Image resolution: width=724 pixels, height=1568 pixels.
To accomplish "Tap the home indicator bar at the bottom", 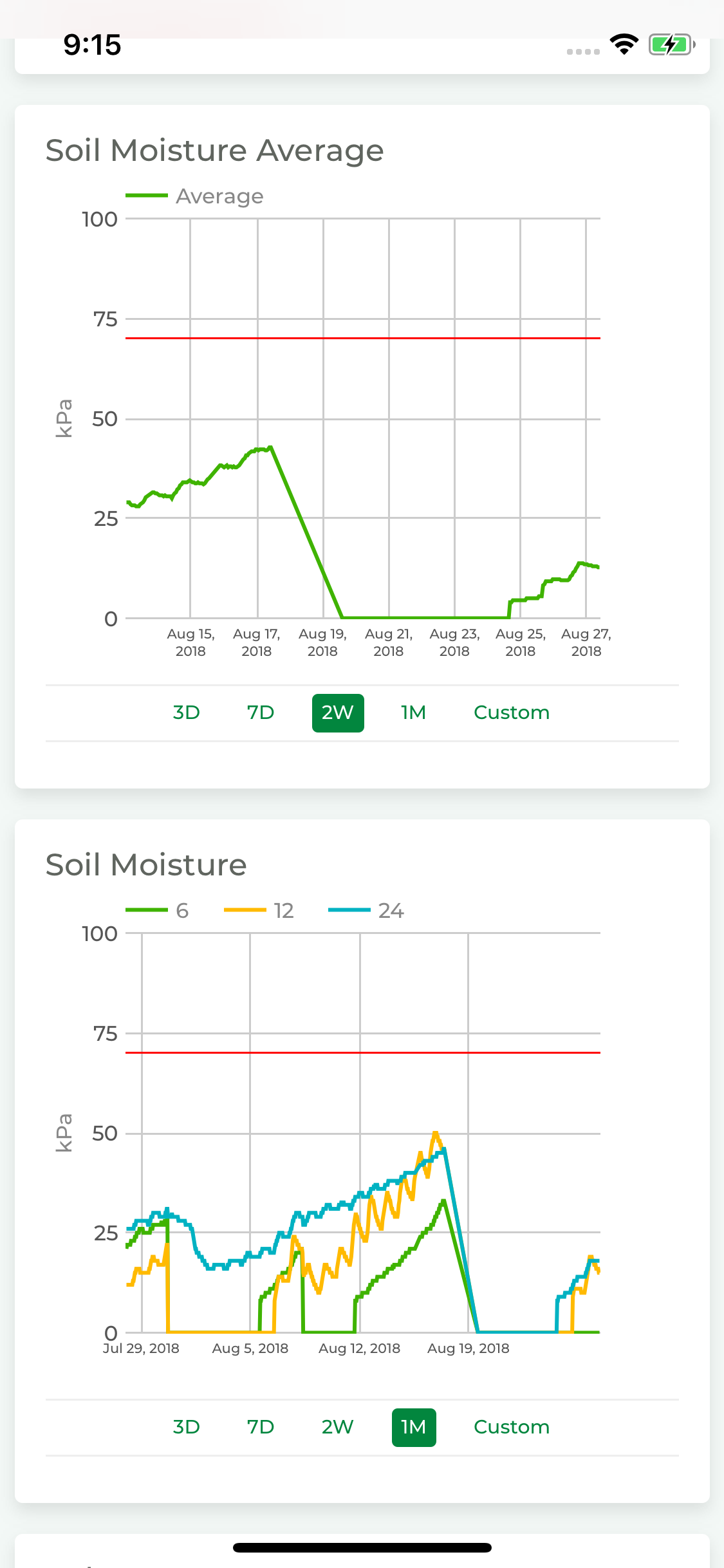I will tap(362, 1547).
